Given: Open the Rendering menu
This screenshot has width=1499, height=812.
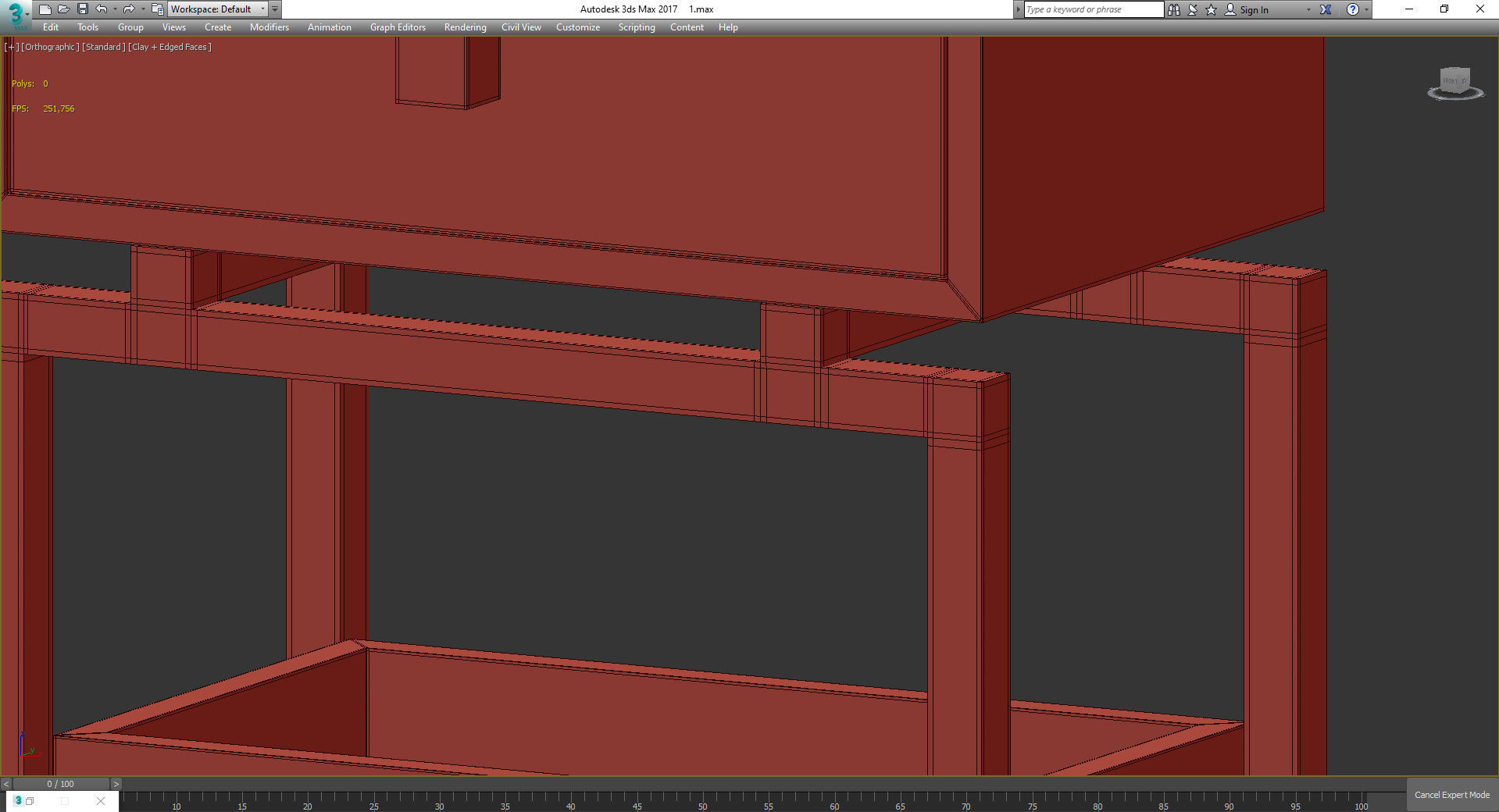Looking at the screenshot, I should [x=465, y=27].
